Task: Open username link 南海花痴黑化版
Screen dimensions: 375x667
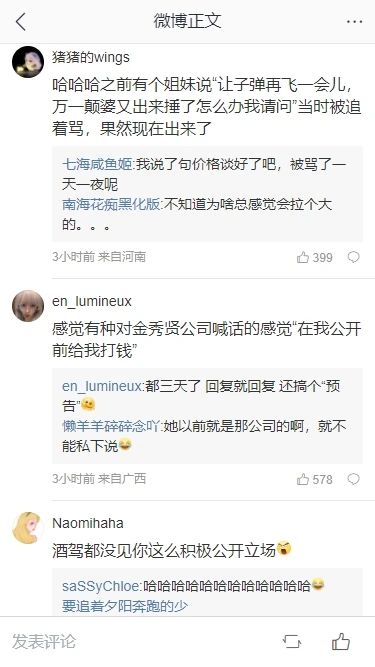Action: point(111,205)
